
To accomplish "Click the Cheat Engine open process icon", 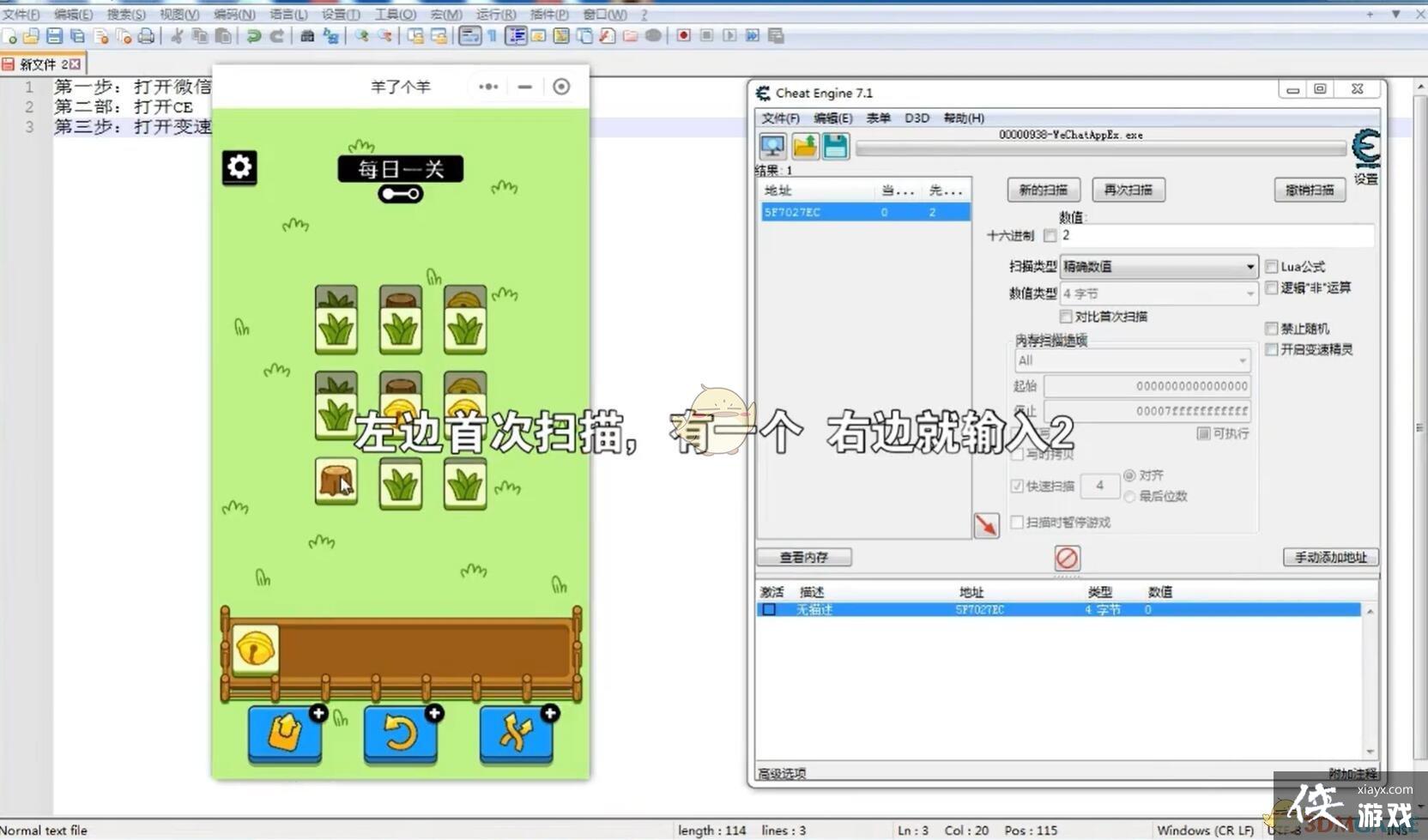I will (x=772, y=147).
